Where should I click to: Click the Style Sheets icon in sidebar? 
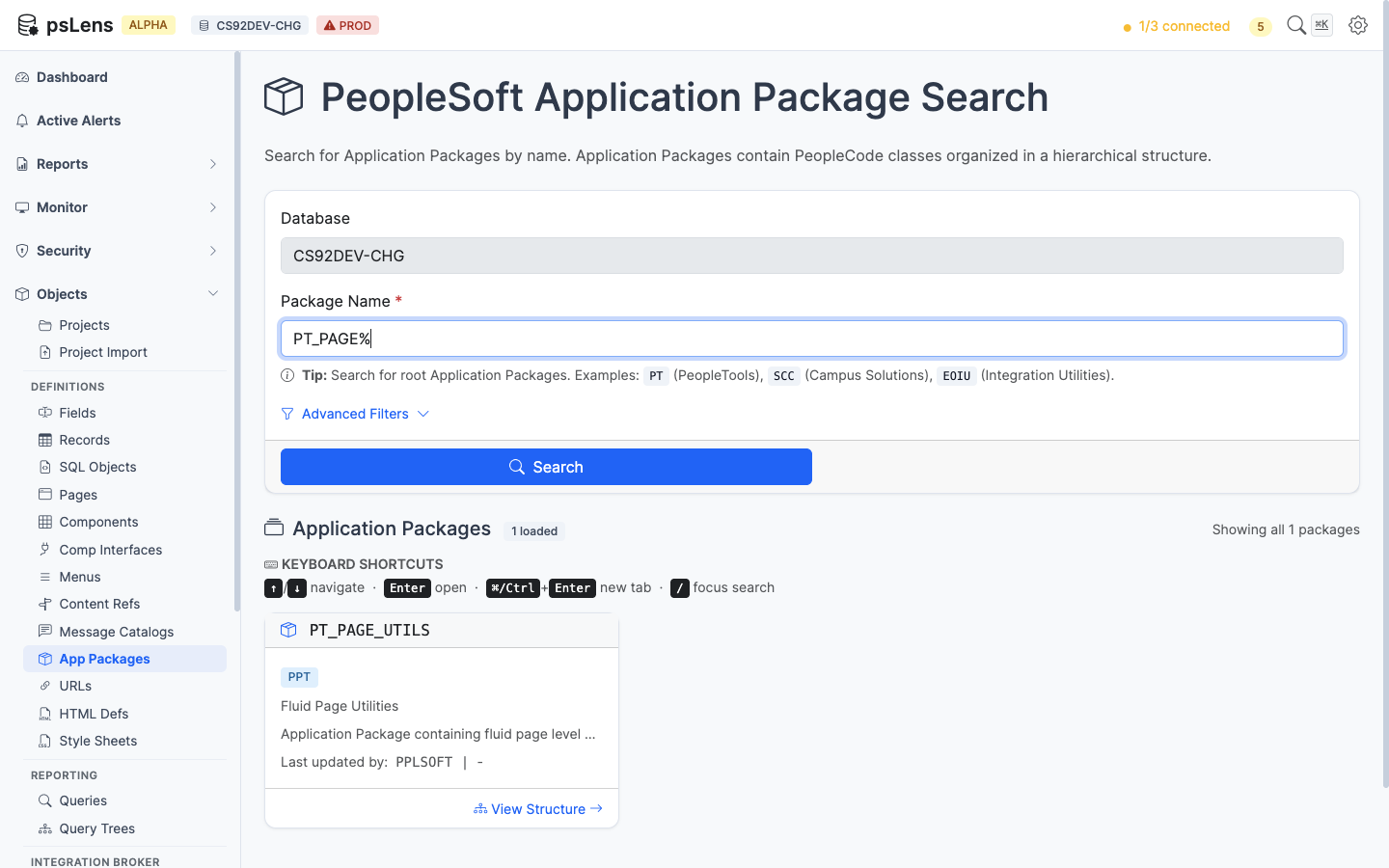click(45, 741)
